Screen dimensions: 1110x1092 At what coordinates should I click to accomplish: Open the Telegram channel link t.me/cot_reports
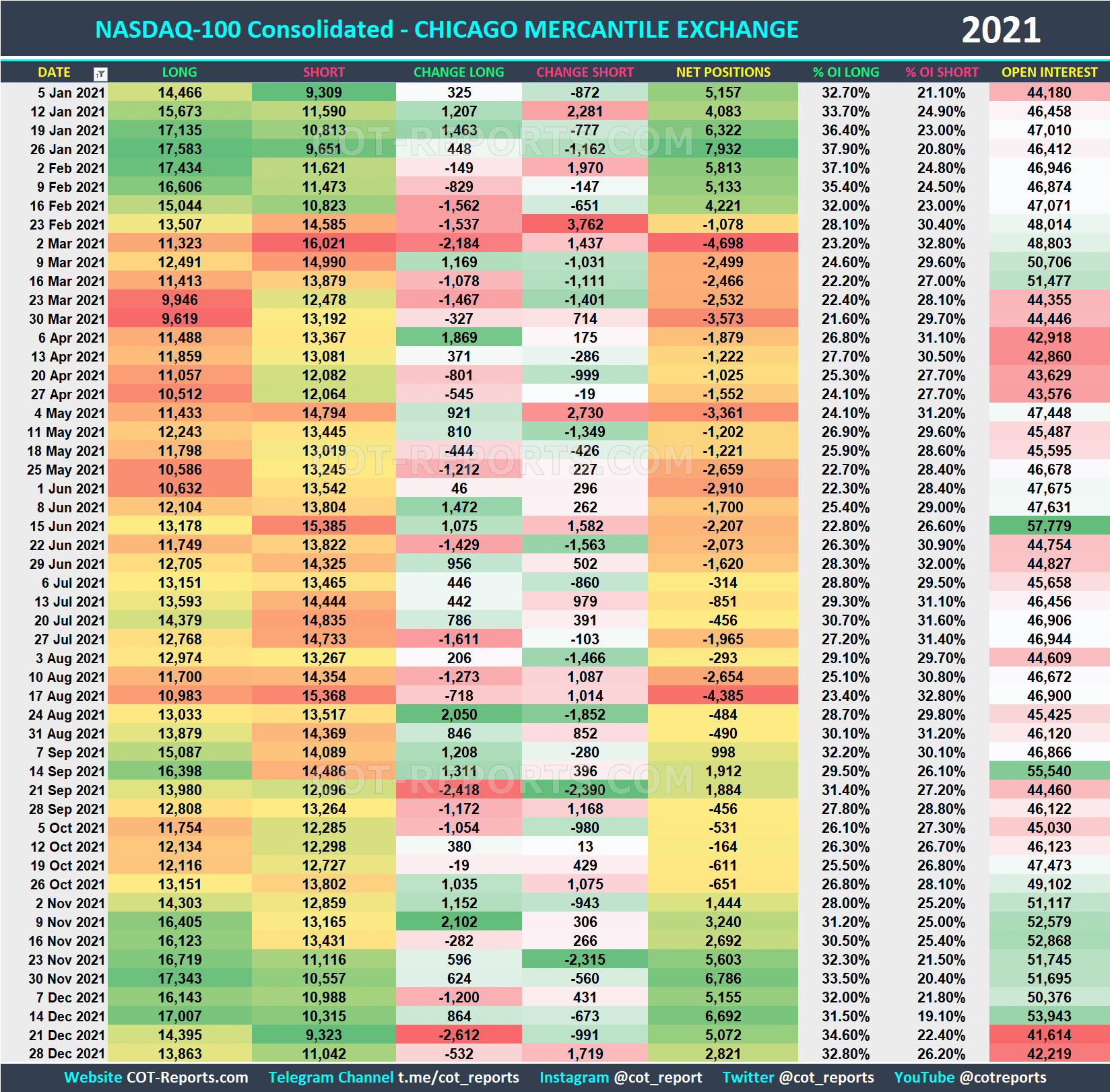(459, 1075)
